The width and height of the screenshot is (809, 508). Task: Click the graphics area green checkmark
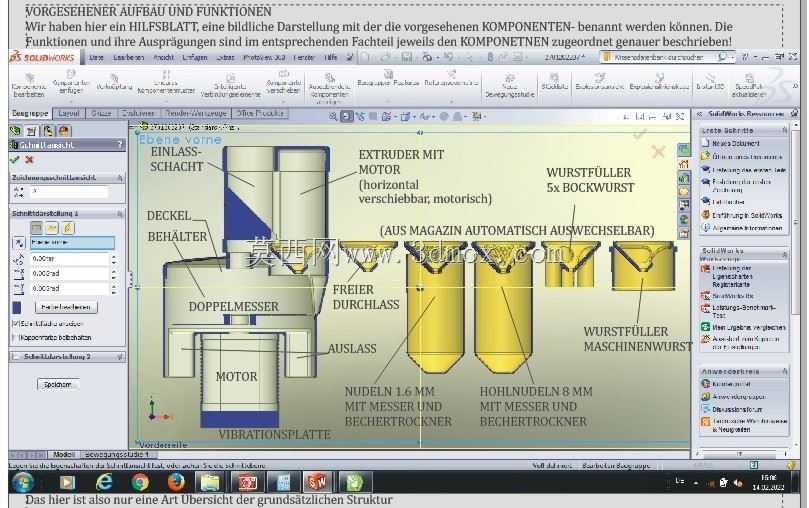(x=640, y=135)
